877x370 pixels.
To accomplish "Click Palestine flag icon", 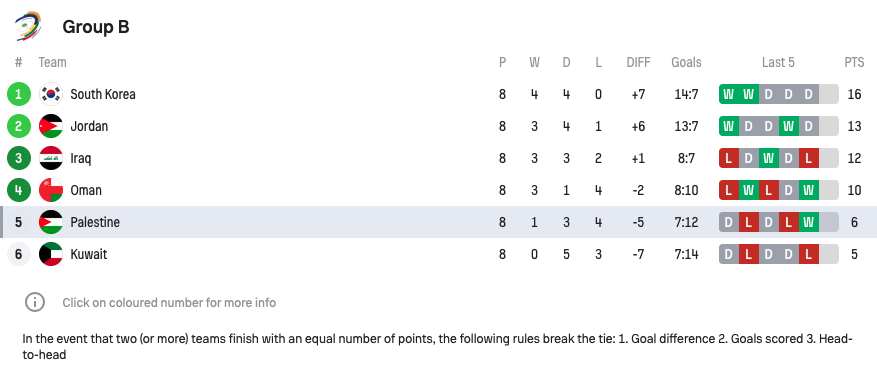I will point(51,222).
